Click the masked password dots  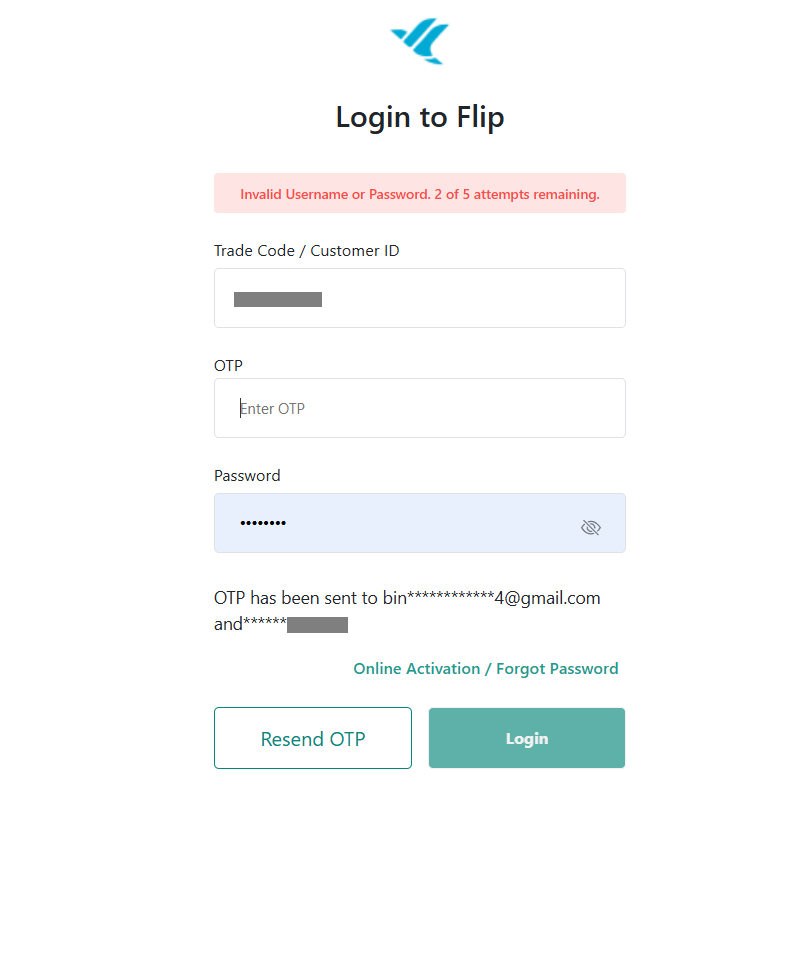(x=262, y=523)
